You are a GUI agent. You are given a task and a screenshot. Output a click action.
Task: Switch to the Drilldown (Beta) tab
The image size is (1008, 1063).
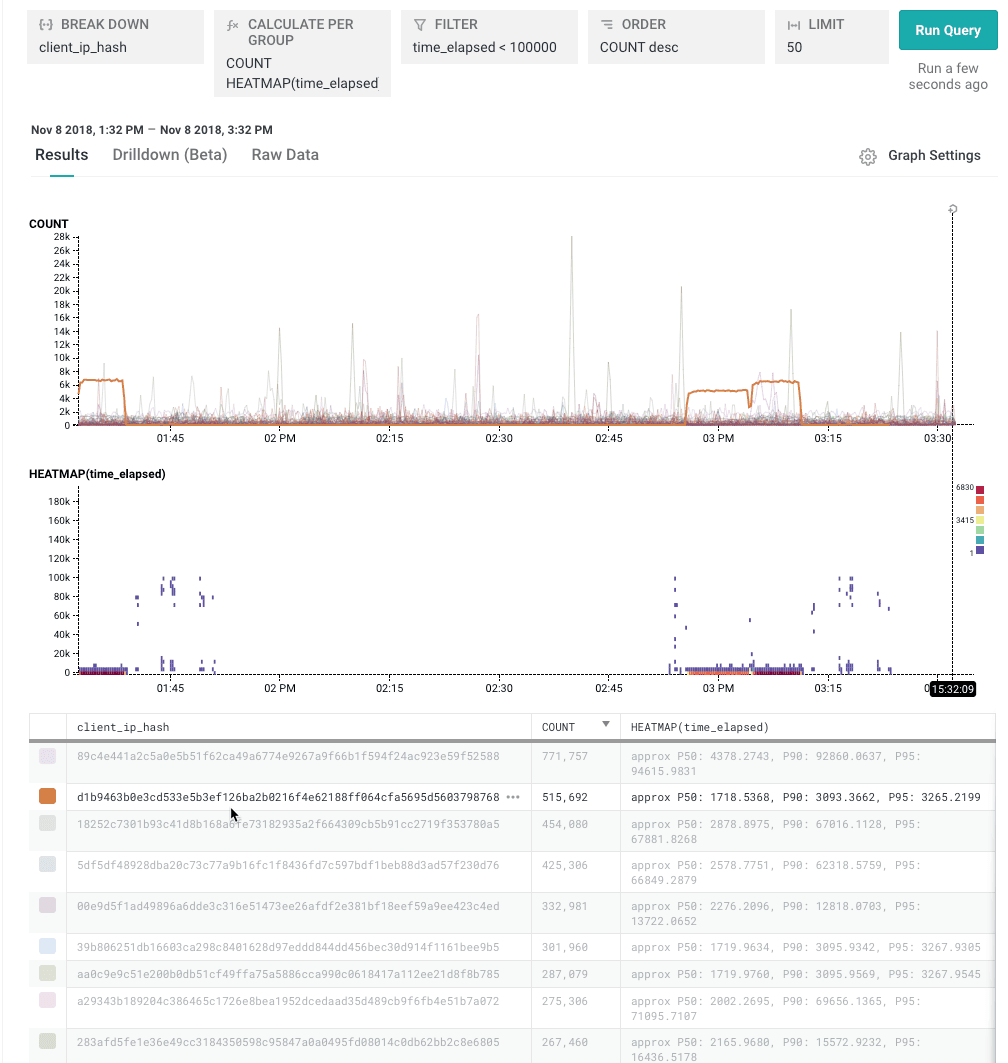click(x=170, y=155)
